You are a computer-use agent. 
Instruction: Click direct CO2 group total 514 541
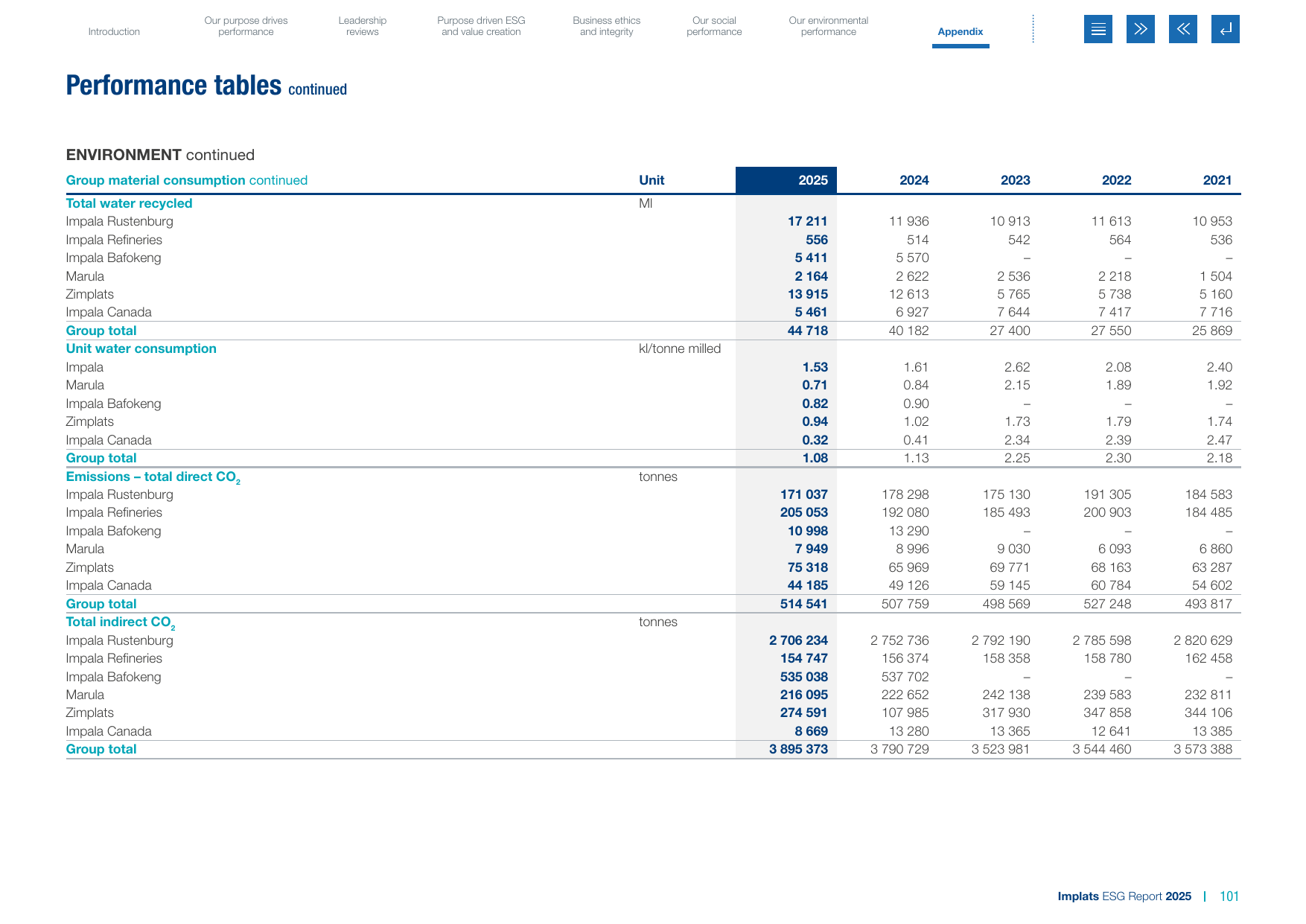pos(804,604)
